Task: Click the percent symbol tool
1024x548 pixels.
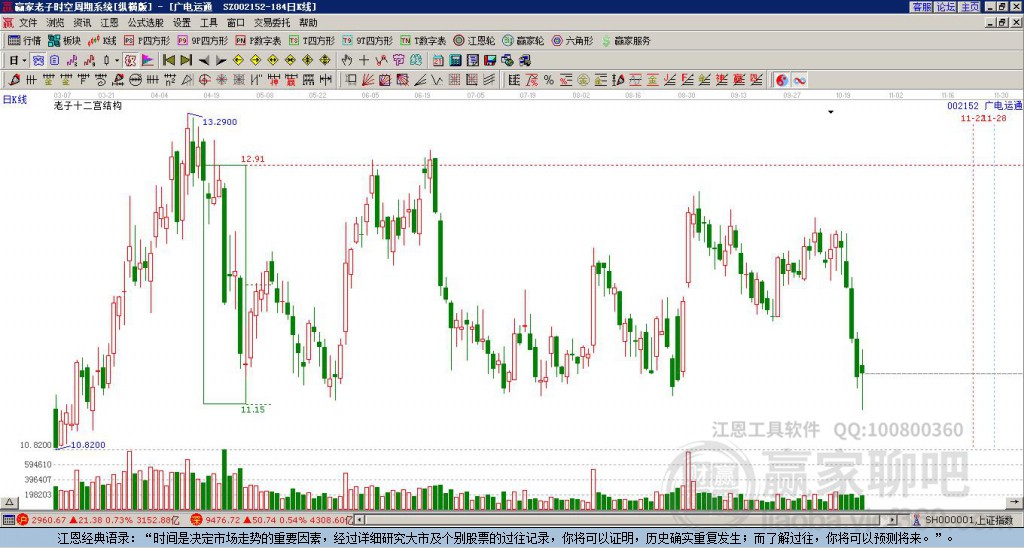Action: point(549,80)
